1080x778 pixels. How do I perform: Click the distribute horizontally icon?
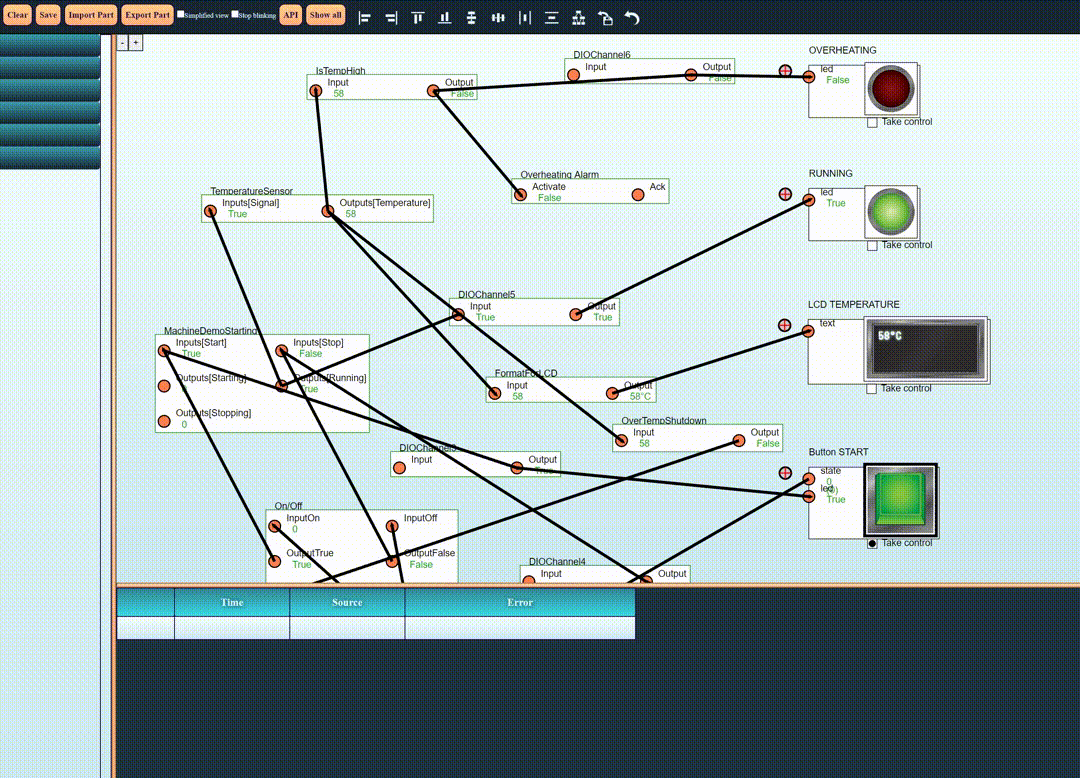point(525,18)
